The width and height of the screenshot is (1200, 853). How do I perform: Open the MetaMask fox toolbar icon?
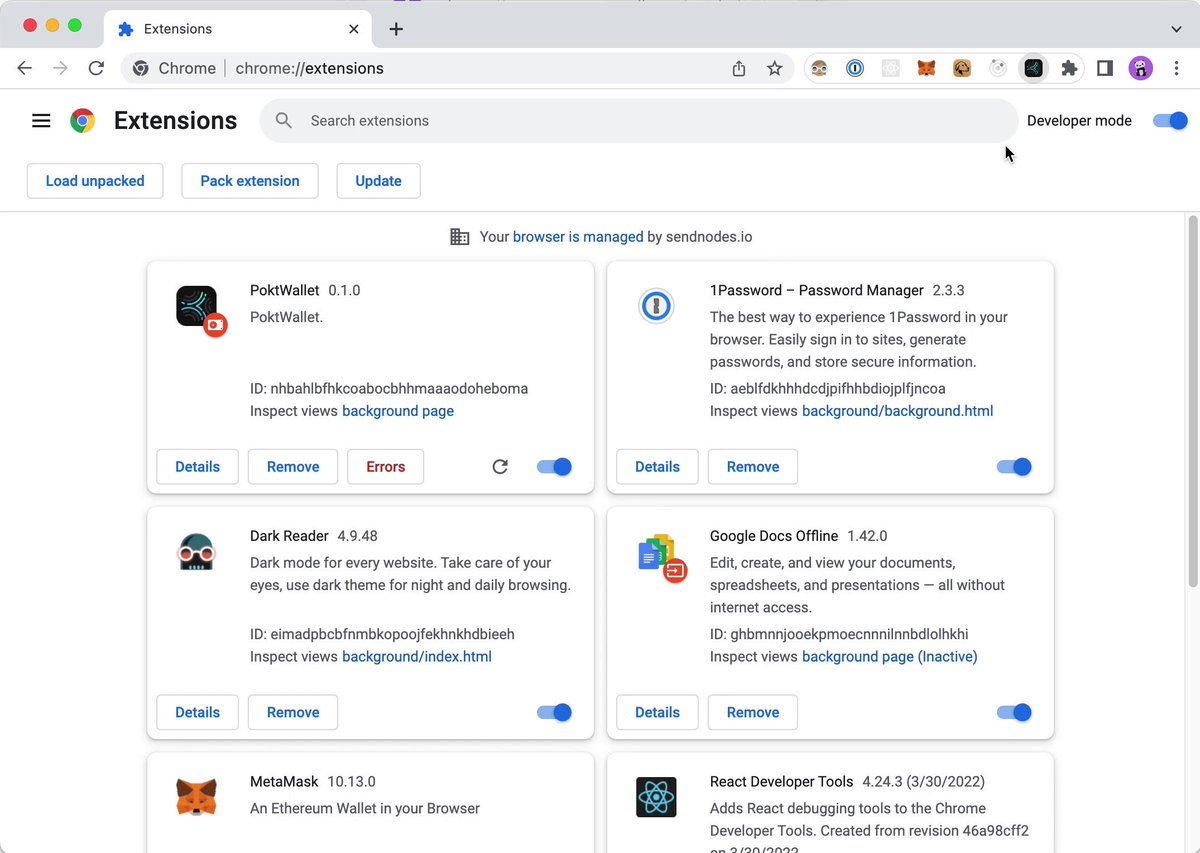click(927, 68)
